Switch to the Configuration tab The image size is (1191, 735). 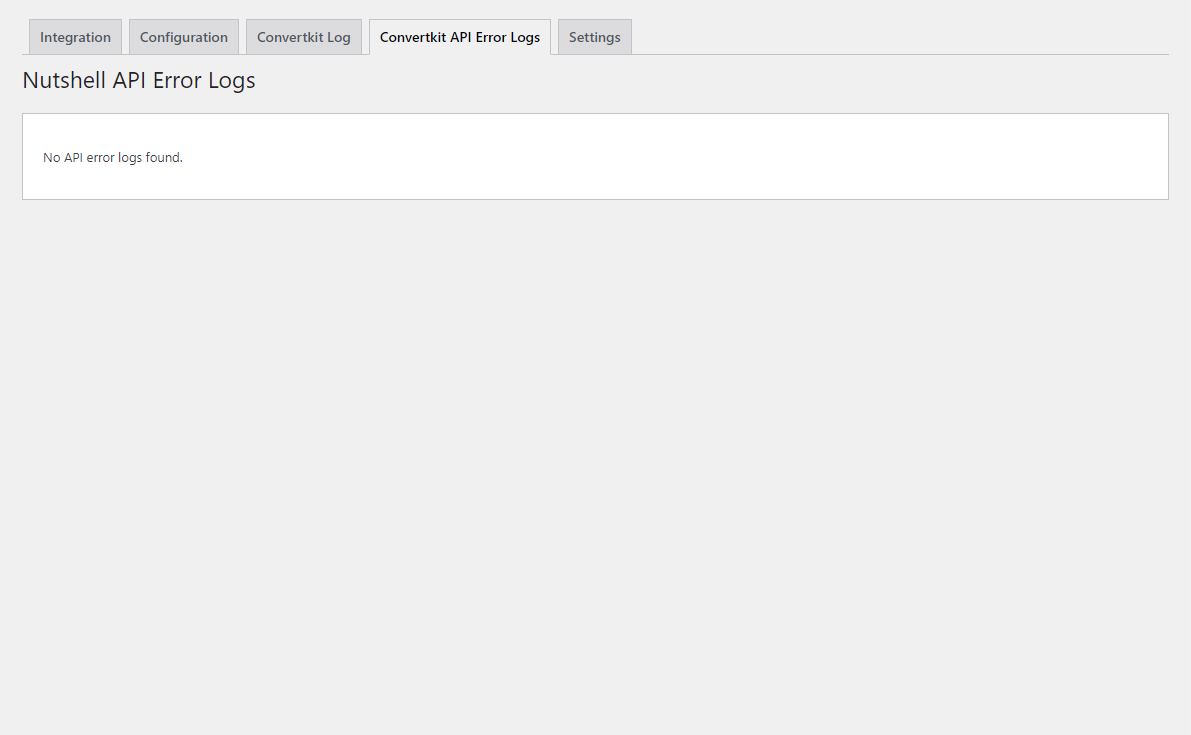click(x=184, y=37)
